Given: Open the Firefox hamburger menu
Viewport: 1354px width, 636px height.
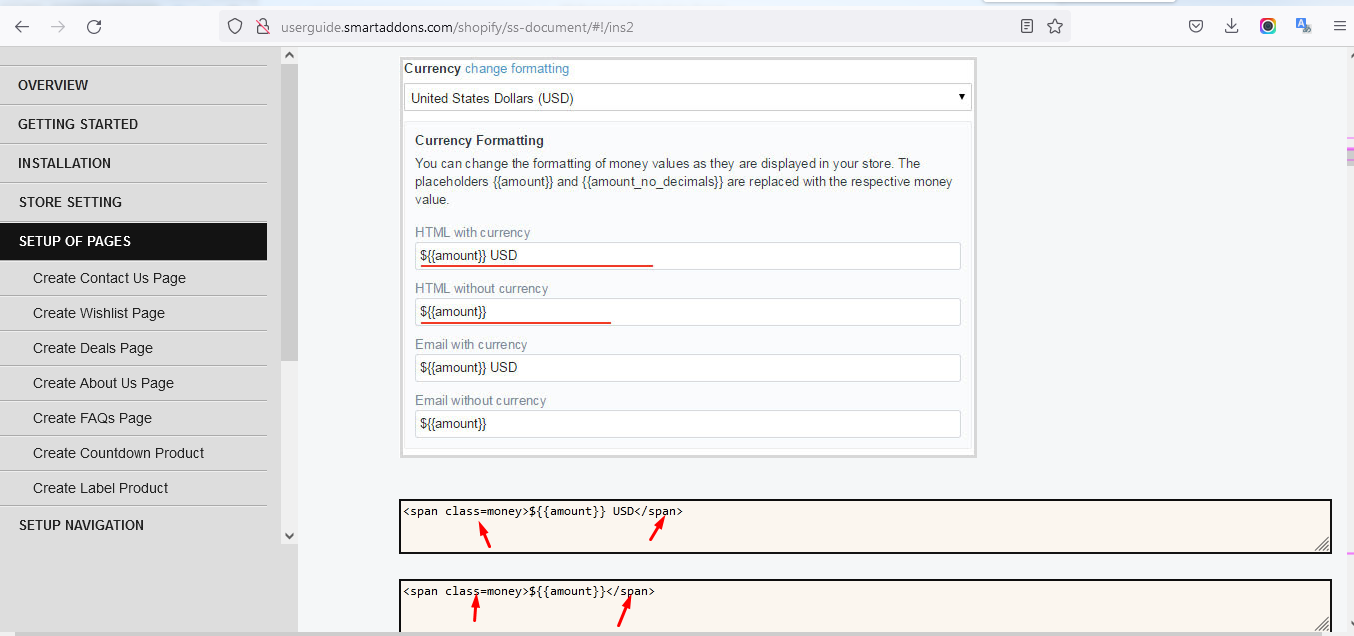Looking at the screenshot, I should (x=1339, y=27).
